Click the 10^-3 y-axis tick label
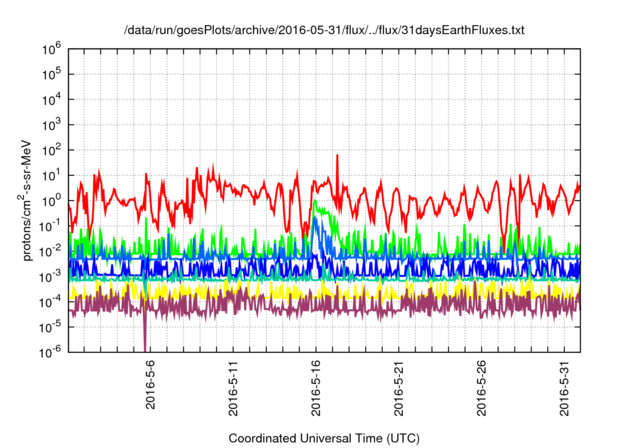The height and width of the screenshot is (448, 640). click(x=51, y=276)
